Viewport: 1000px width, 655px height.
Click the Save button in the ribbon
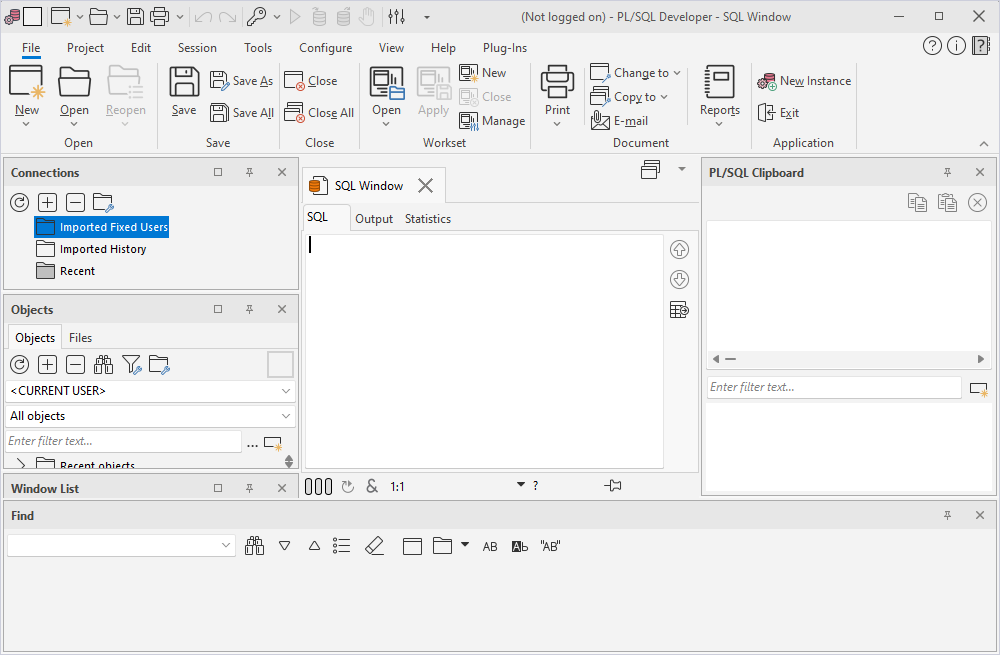(x=184, y=91)
